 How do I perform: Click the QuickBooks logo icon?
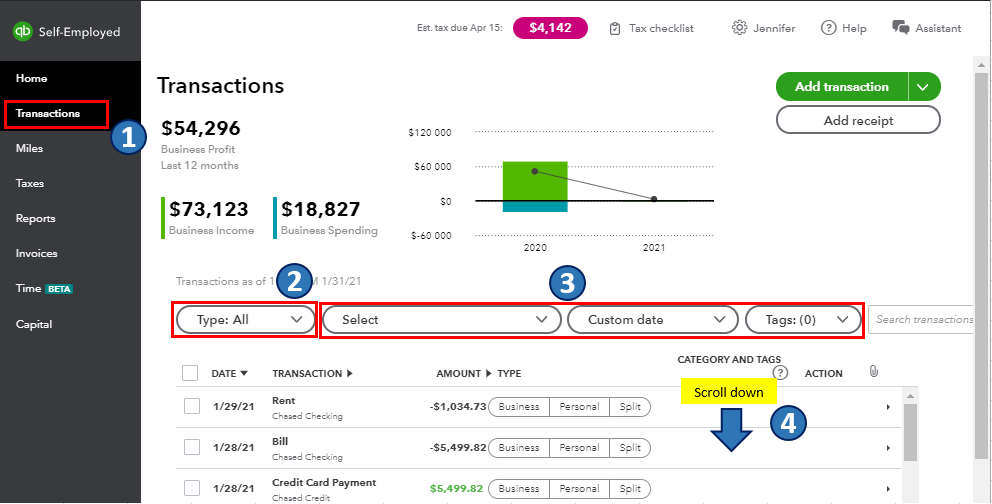(x=22, y=32)
